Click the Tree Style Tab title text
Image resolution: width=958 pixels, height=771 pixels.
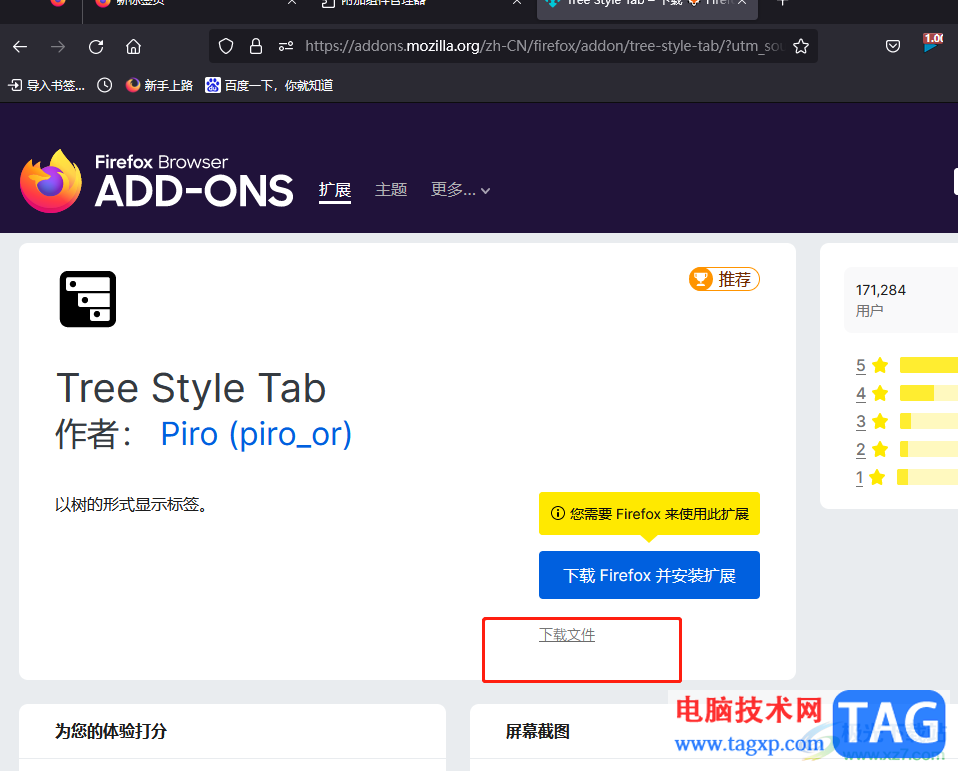tap(191, 388)
